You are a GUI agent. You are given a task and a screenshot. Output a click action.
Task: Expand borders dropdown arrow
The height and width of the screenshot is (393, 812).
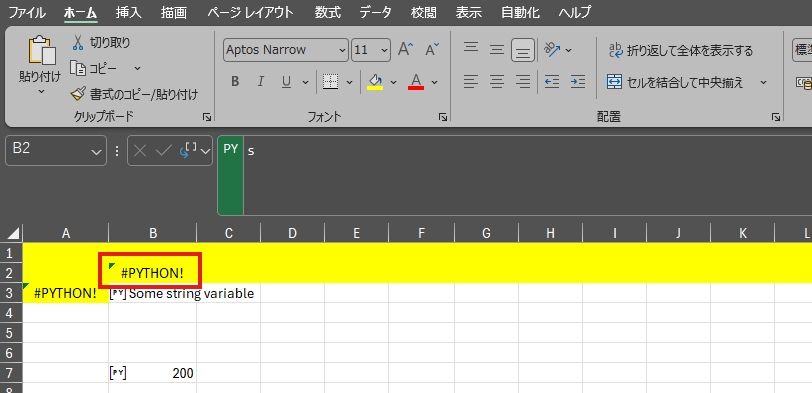(349, 82)
